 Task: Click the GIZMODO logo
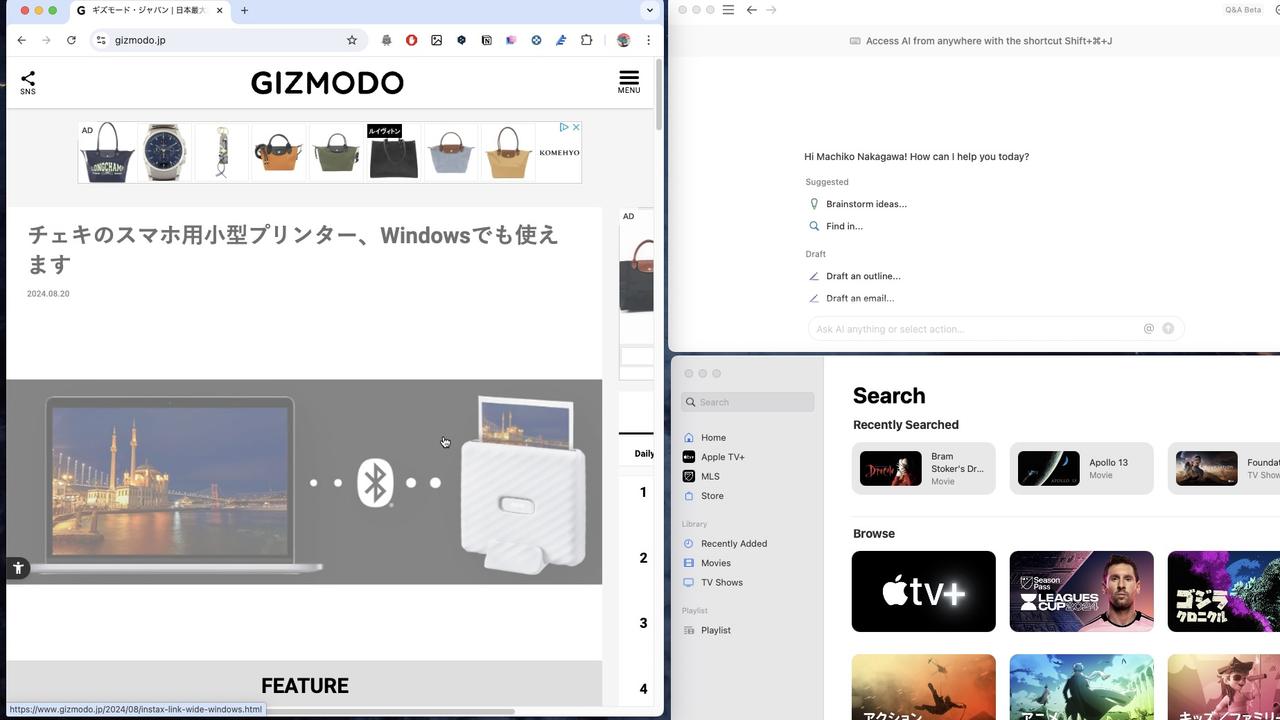(327, 82)
